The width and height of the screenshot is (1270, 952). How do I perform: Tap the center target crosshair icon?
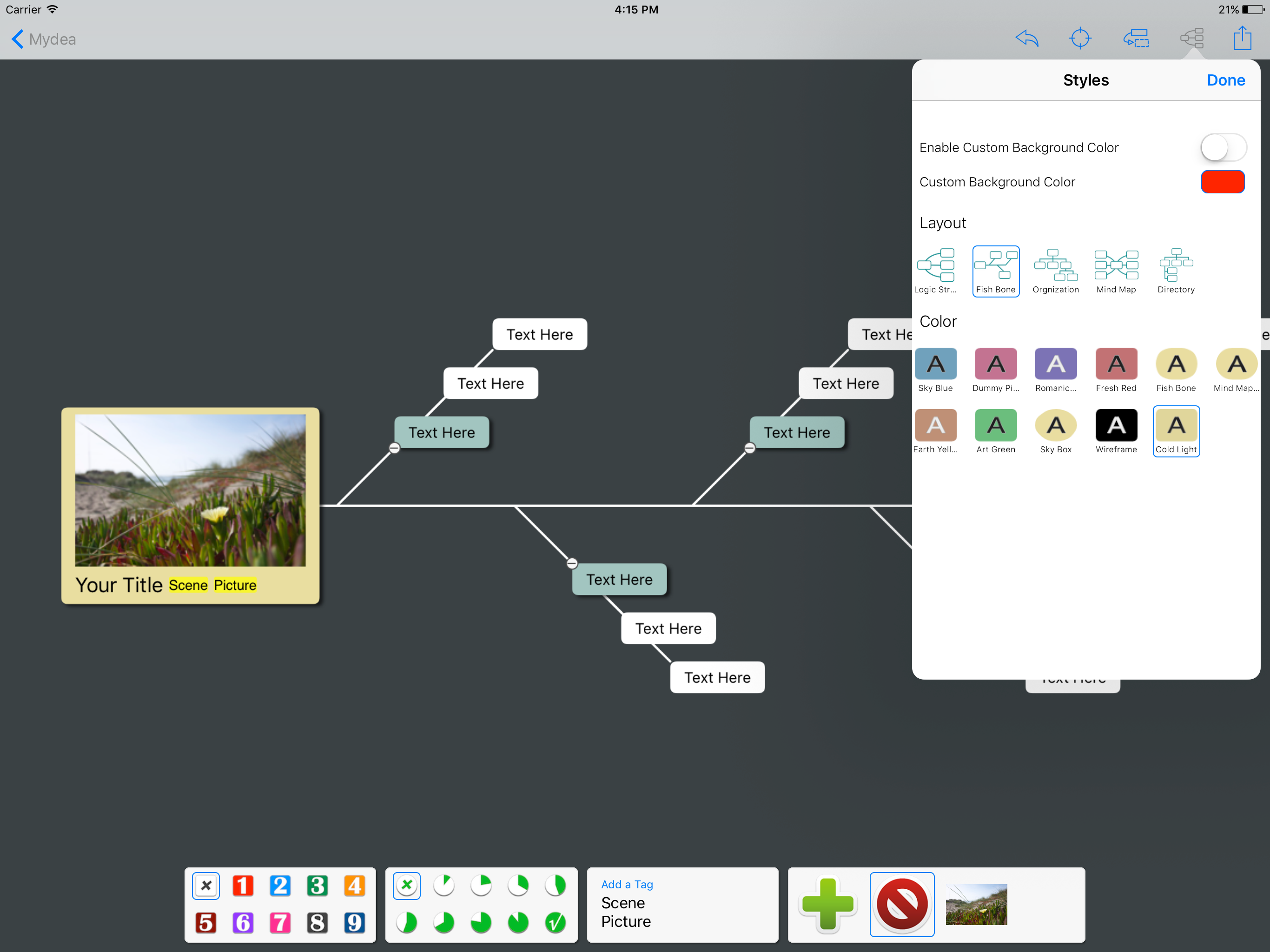pyautogui.click(x=1079, y=39)
